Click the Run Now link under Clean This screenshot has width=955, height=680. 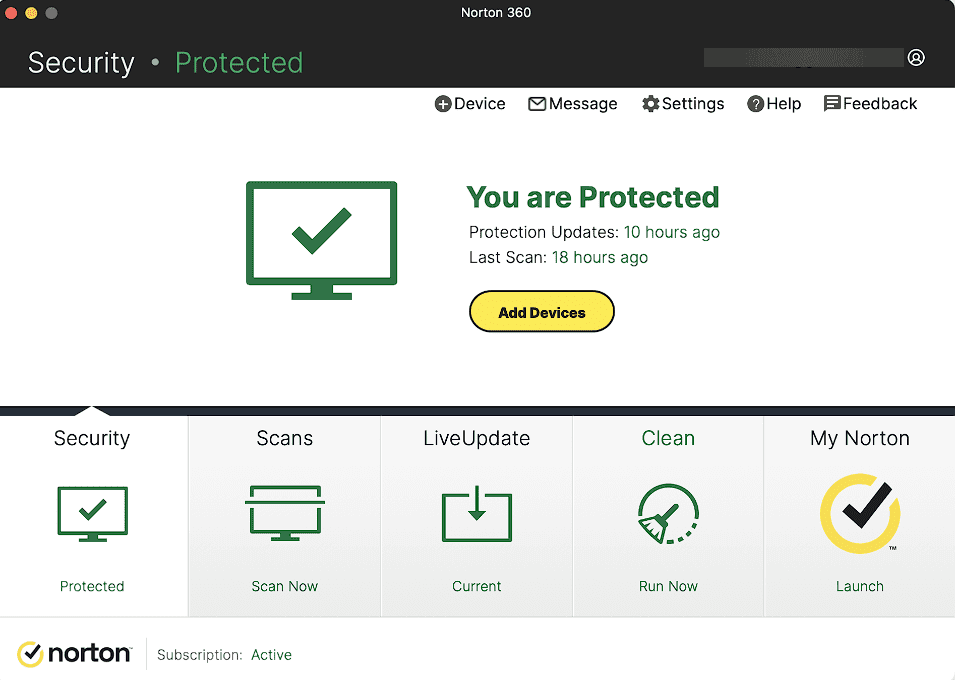pos(668,586)
